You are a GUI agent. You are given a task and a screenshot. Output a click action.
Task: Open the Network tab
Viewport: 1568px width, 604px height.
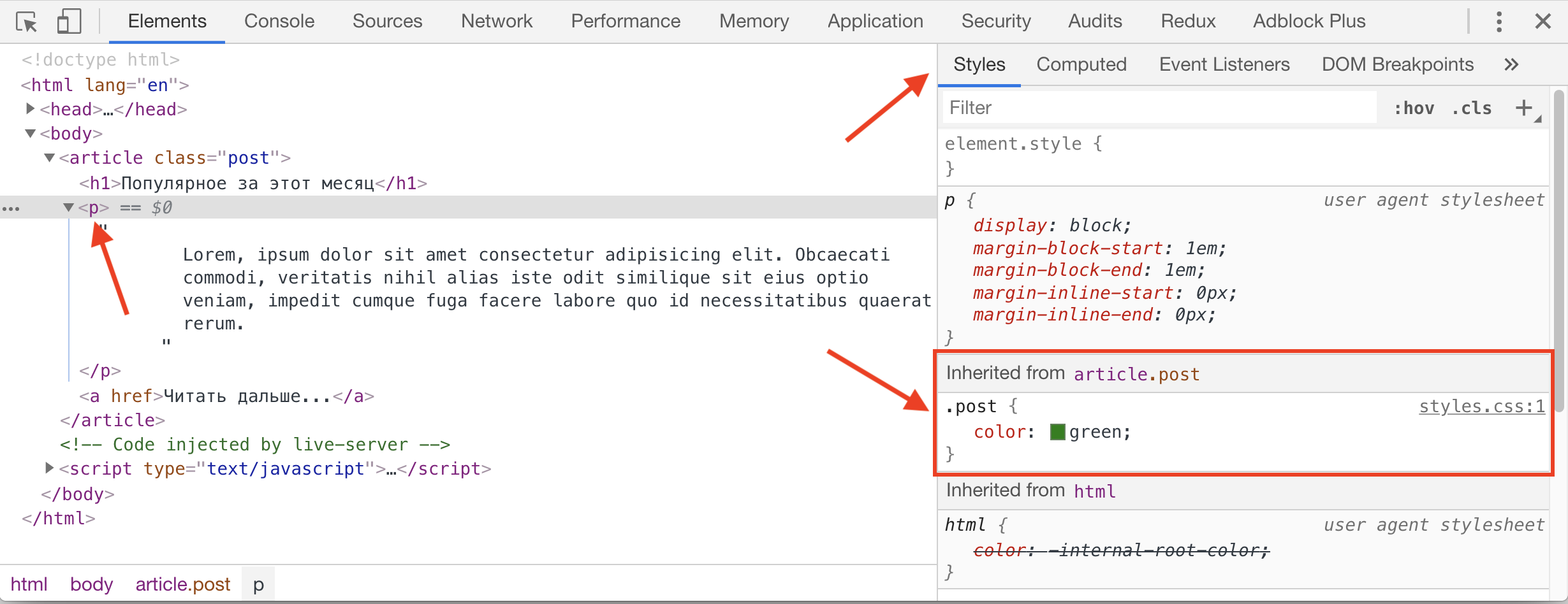(496, 22)
